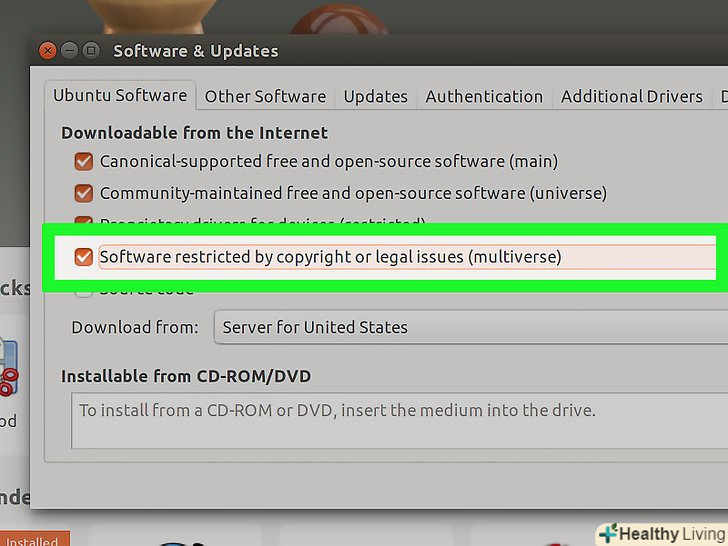Screen dimensions: 728x546
Task: Click inside the CD-ROM/DVD sources list
Action: pos(390,420)
